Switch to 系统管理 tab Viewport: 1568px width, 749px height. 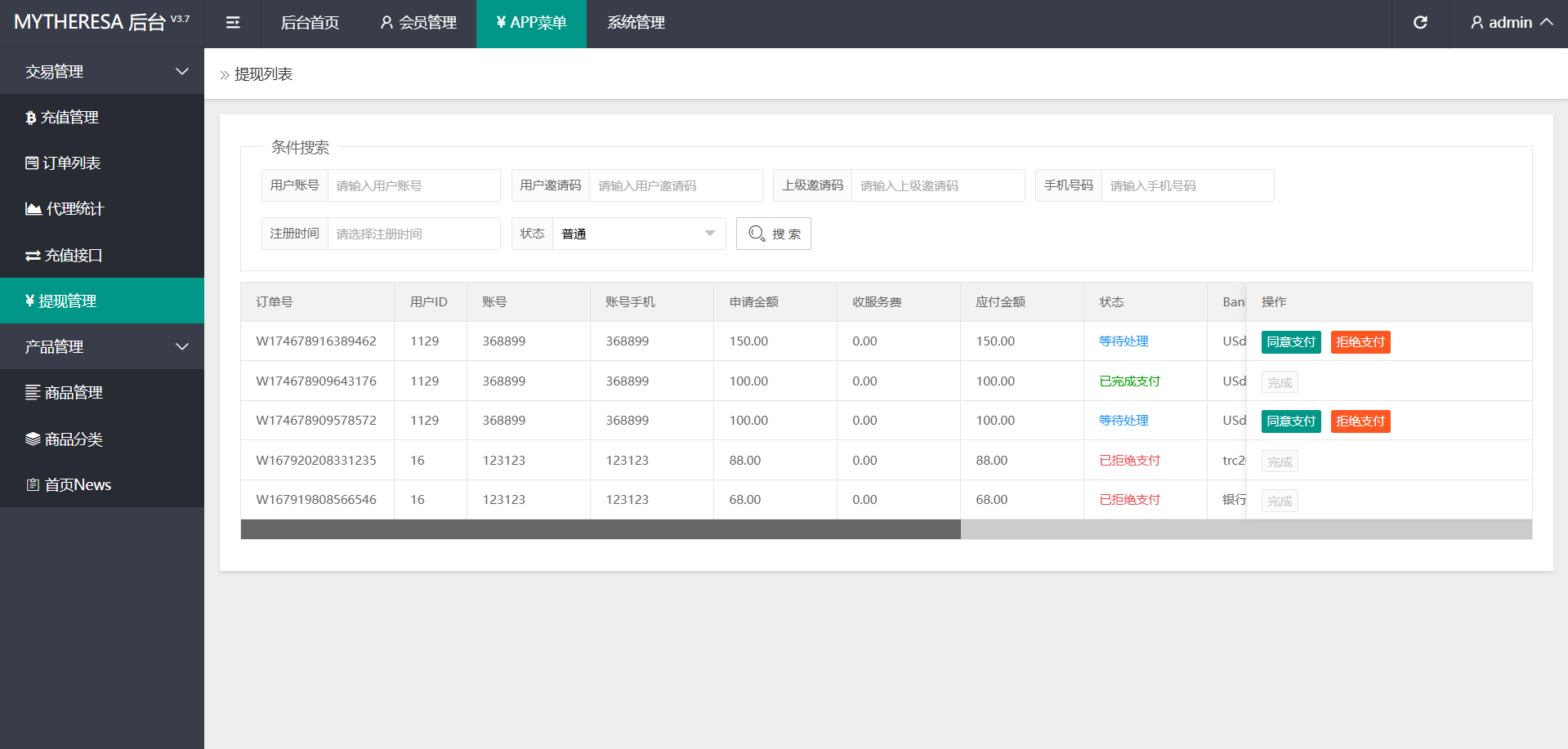point(636,23)
